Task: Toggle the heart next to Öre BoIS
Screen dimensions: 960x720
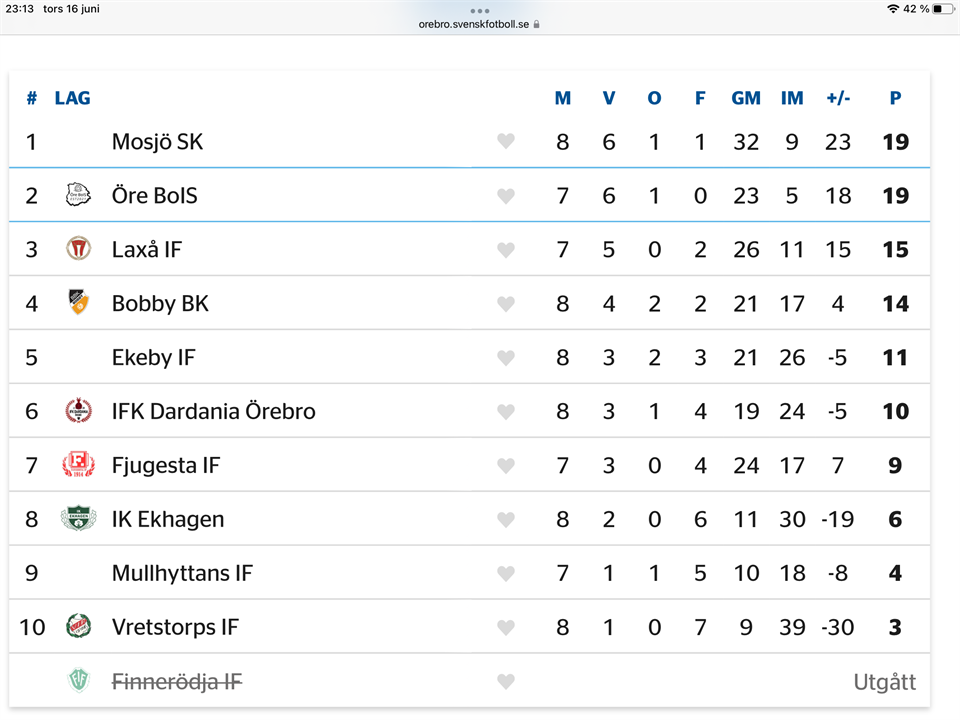Action: coord(505,196)
